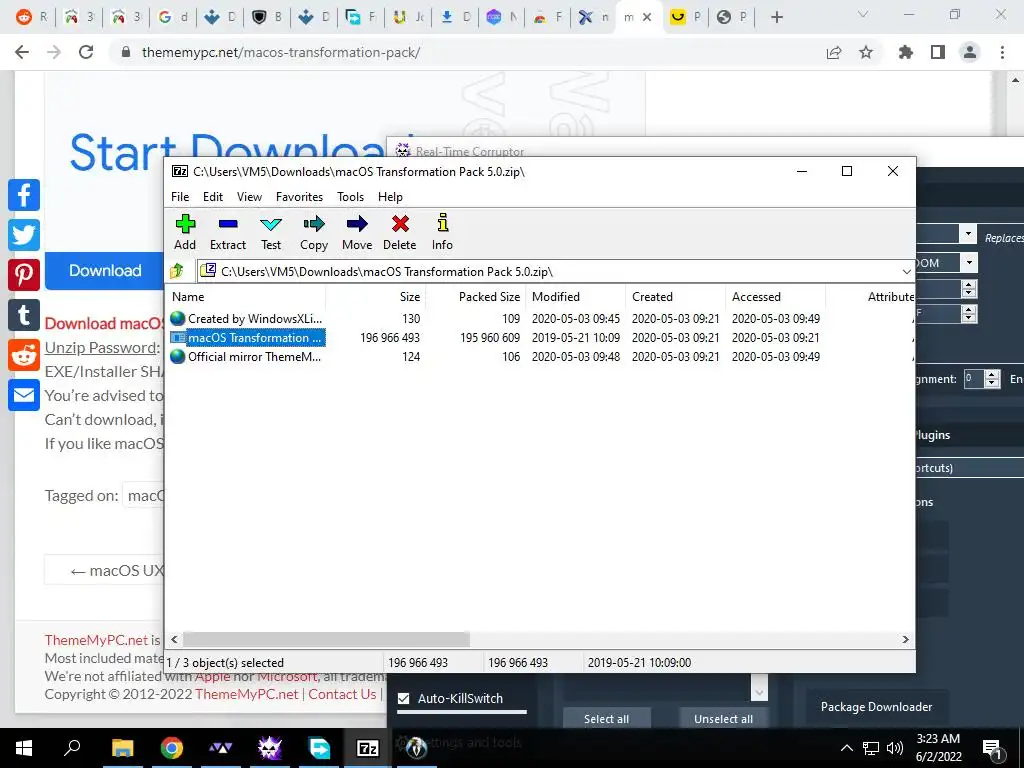Click Chrome share page icon
Screen dimensions: 1024x768
click(834, 52)
